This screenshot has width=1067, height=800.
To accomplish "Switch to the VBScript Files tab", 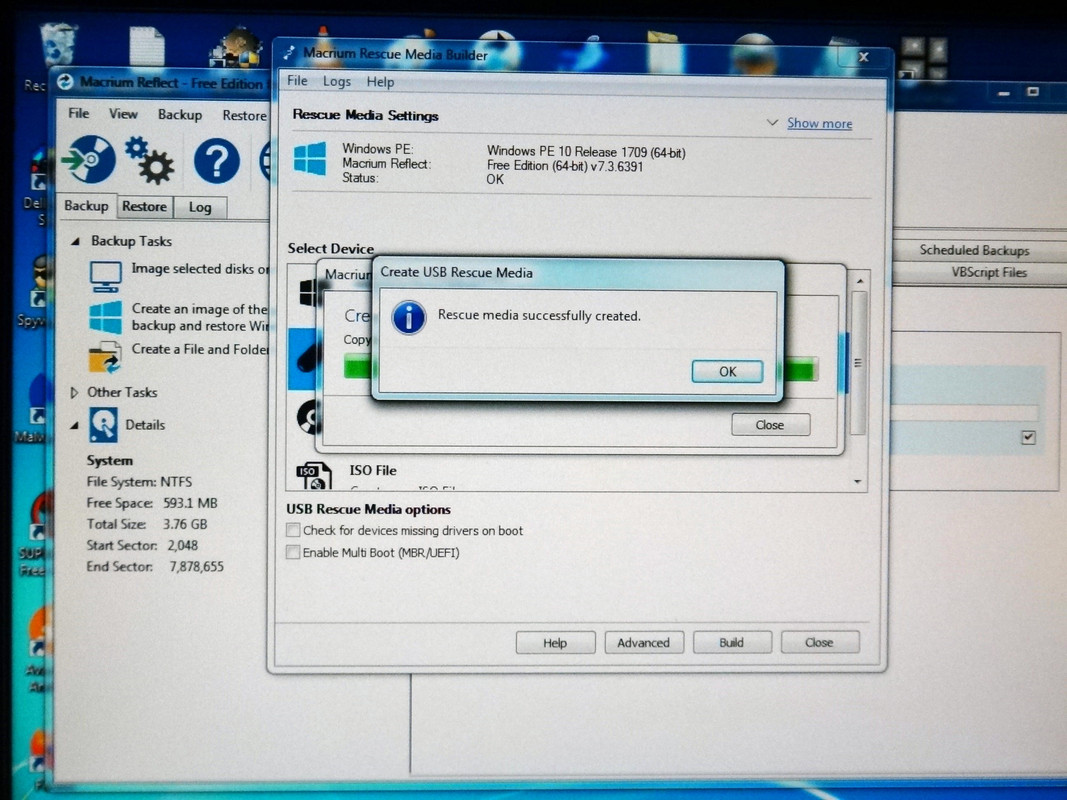I will click(989, 272).
